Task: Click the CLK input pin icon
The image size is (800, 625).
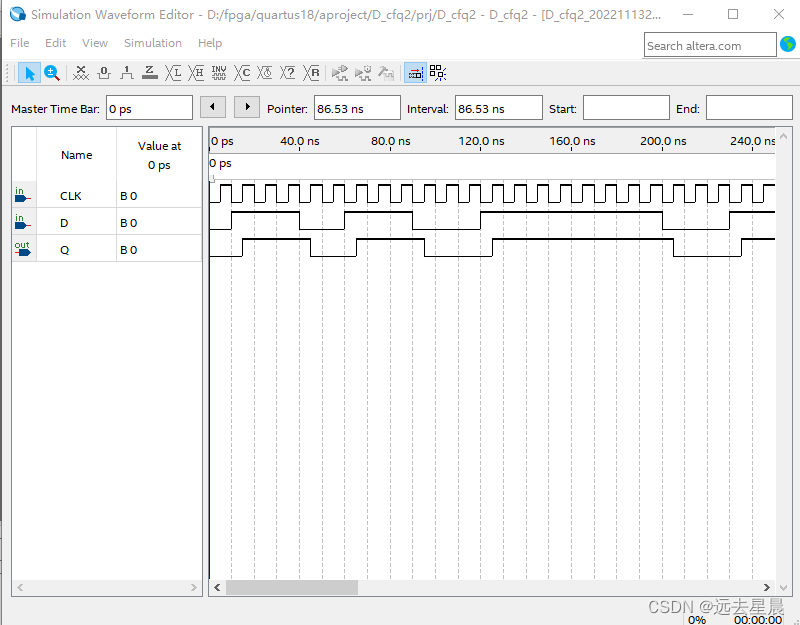Action: [x=22, y=194]
